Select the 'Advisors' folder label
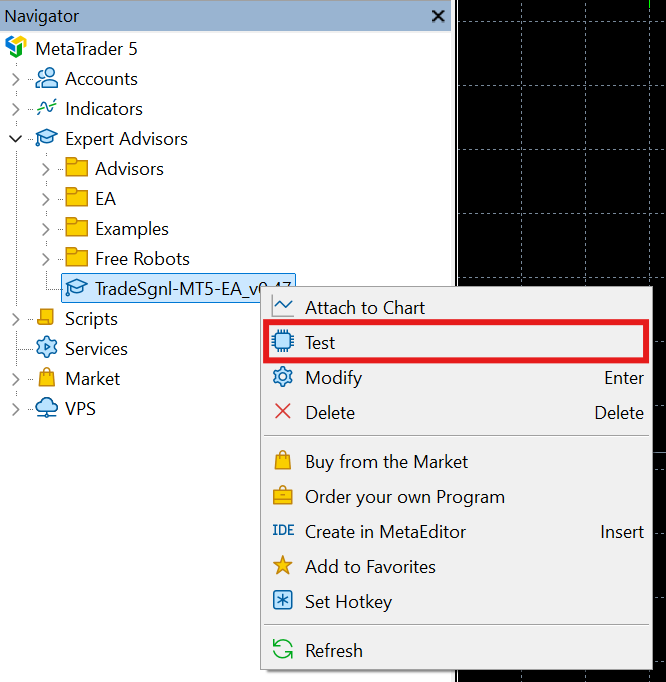This screenshot has width=666, height=682. click(x=130, y=169)
